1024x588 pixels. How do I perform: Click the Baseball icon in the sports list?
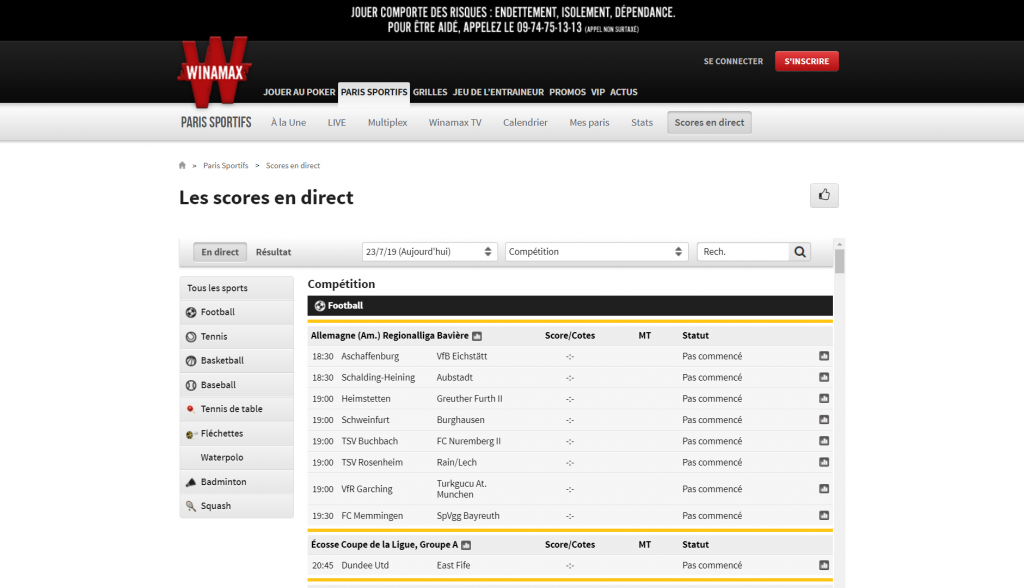pos(191,384)
